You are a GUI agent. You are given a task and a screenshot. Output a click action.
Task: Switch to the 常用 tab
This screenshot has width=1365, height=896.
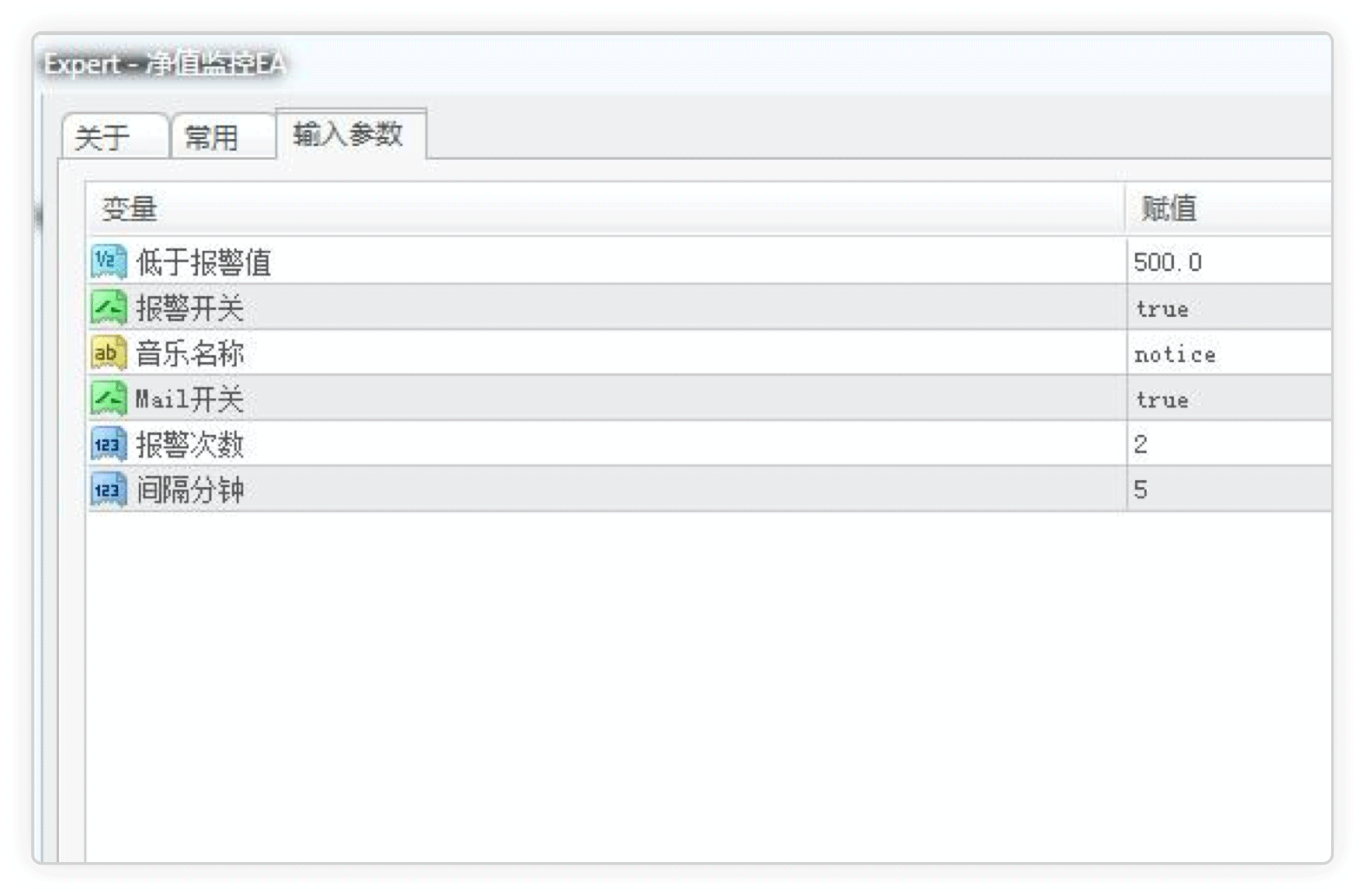(x=223, y=136)
